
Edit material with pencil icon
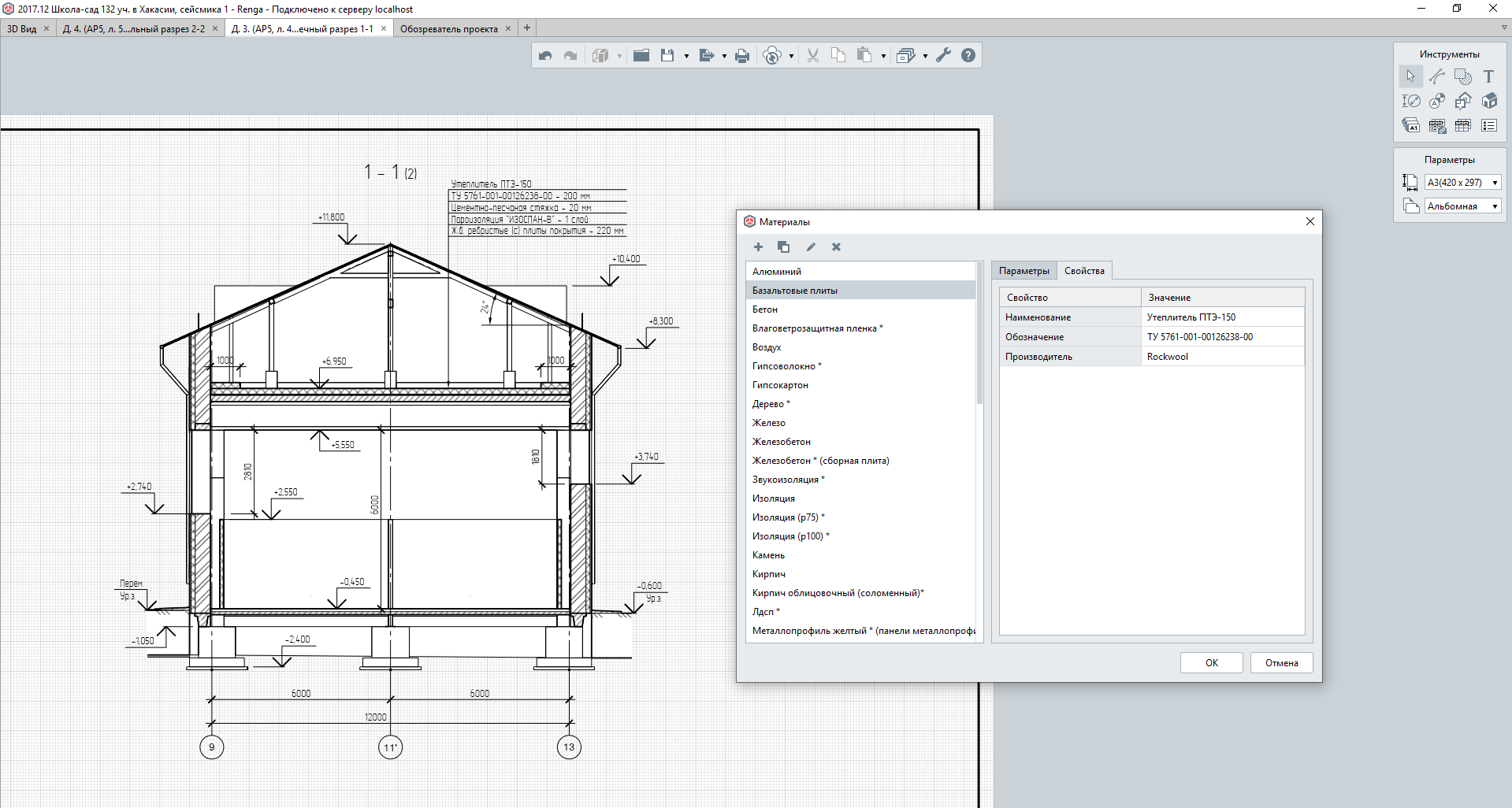[x=811, y=247]
